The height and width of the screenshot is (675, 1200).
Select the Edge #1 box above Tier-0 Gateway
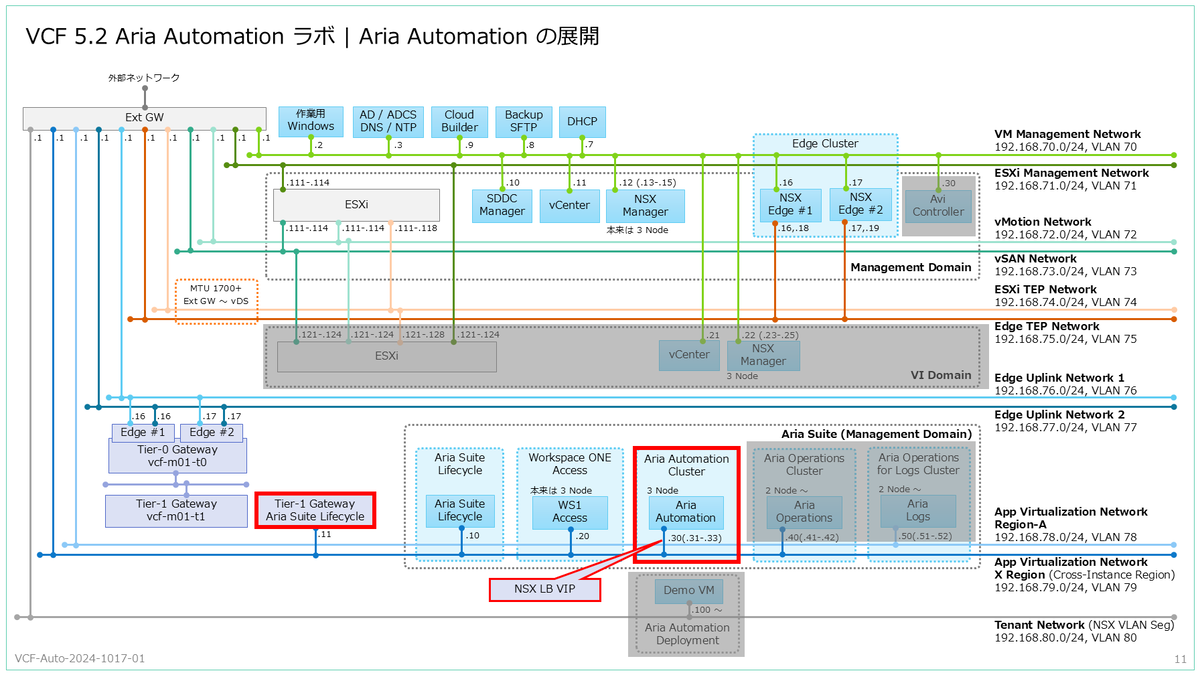point(143,432)
